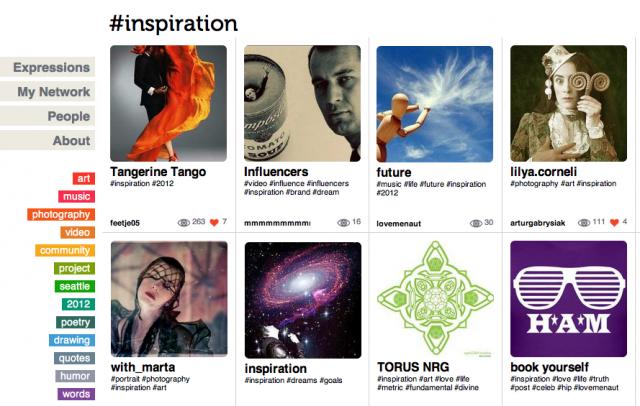Choose the seattle tag
The image size is (640, 406).
pos(75,286)
